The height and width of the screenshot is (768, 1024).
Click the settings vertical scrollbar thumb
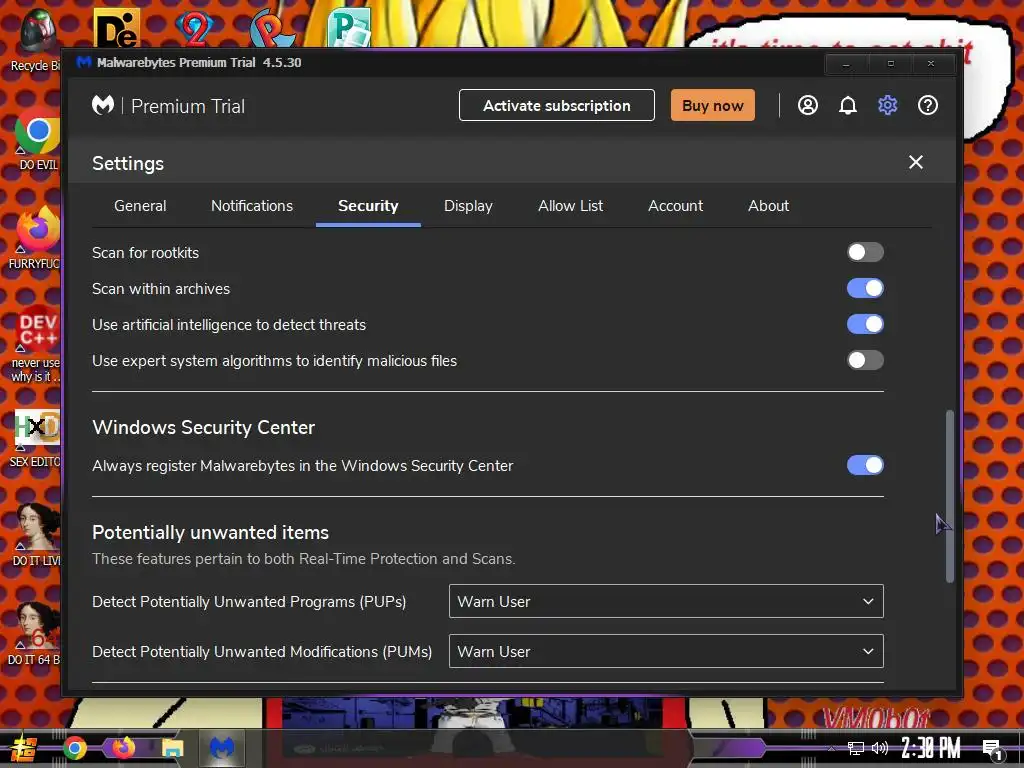[x=950, y=496]
